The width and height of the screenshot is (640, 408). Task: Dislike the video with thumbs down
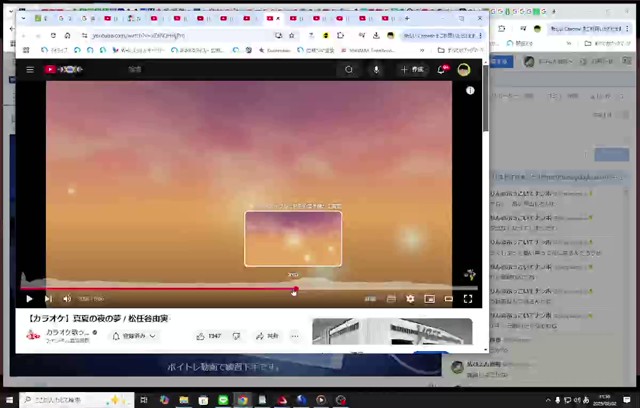click(x=236, y=336)
